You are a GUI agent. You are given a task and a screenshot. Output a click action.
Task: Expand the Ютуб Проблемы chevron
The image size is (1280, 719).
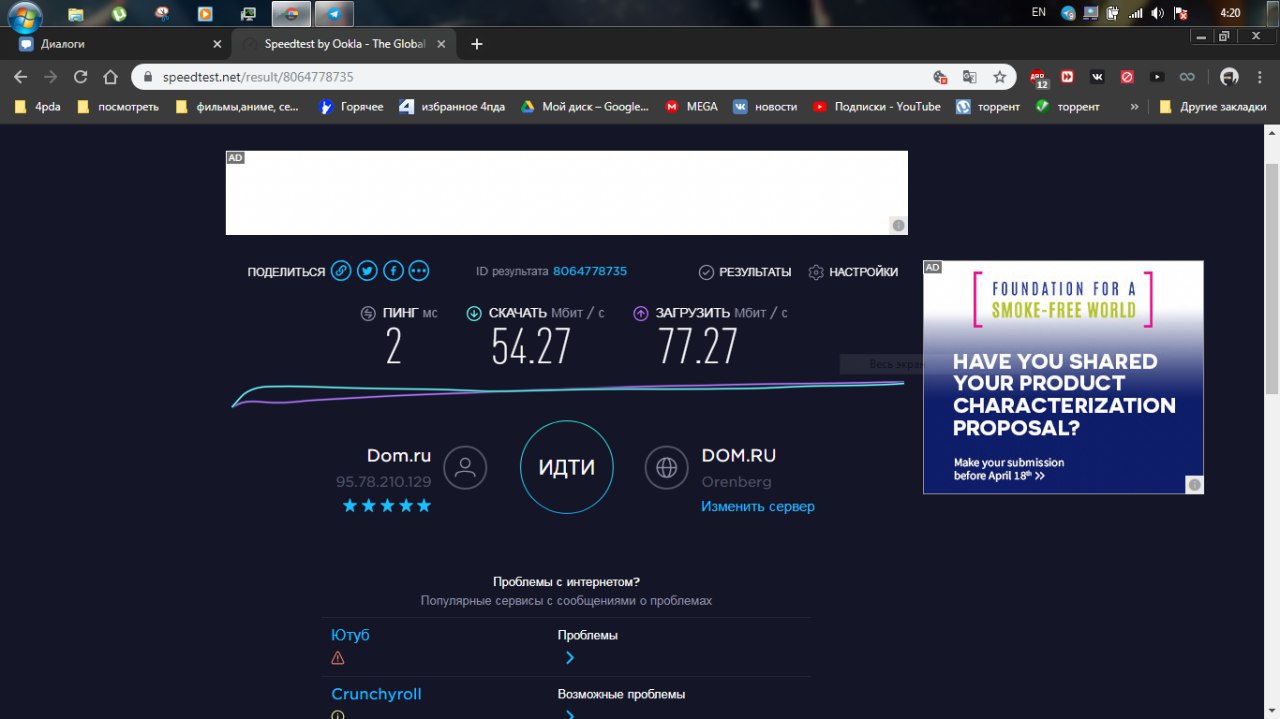tap(570, 658)
